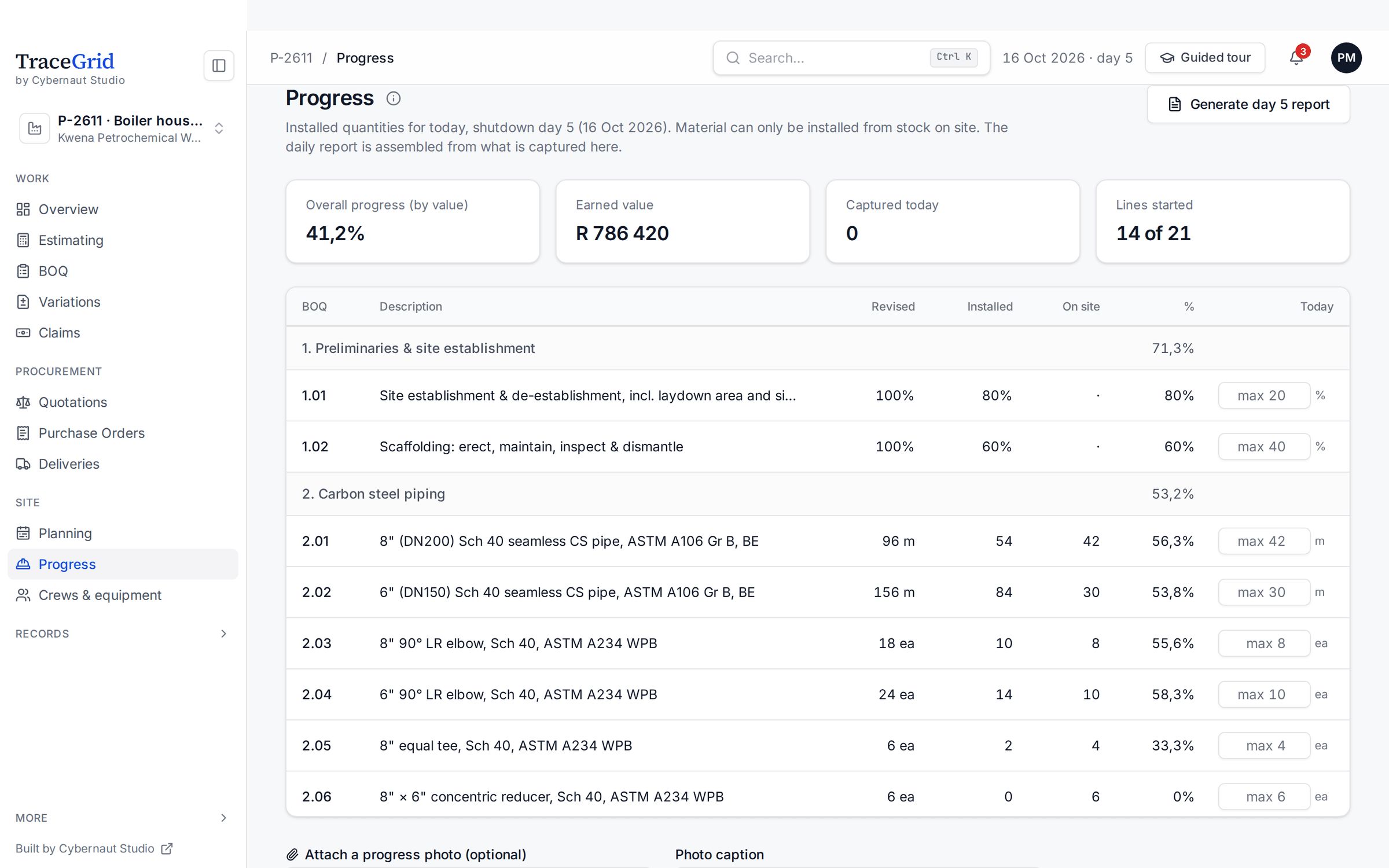Click the P-2611 breadcrumb link

tap(291, 58)
